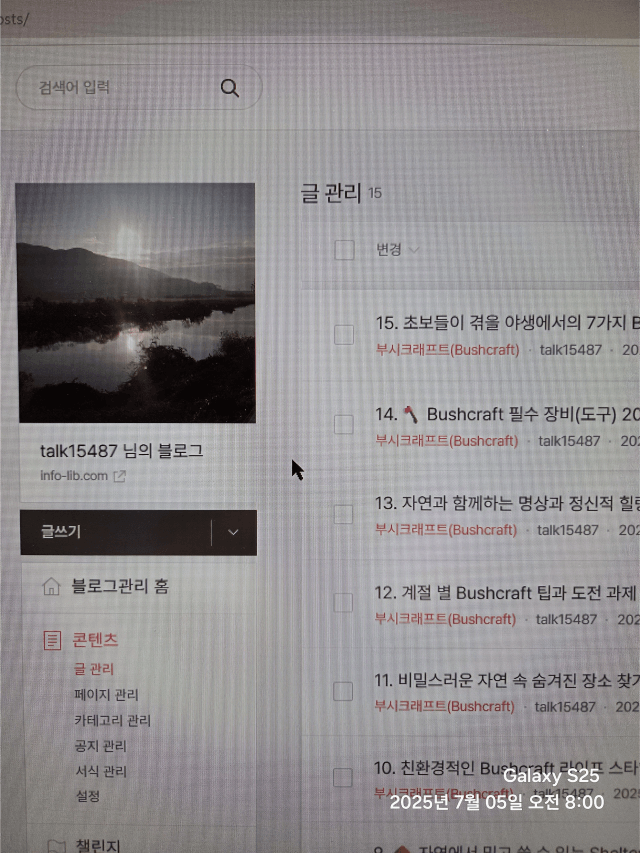This screenshot has width=640, height=853.
Task: Expand the 글쓰기 dropdown arrow
Action: (233, 532)
